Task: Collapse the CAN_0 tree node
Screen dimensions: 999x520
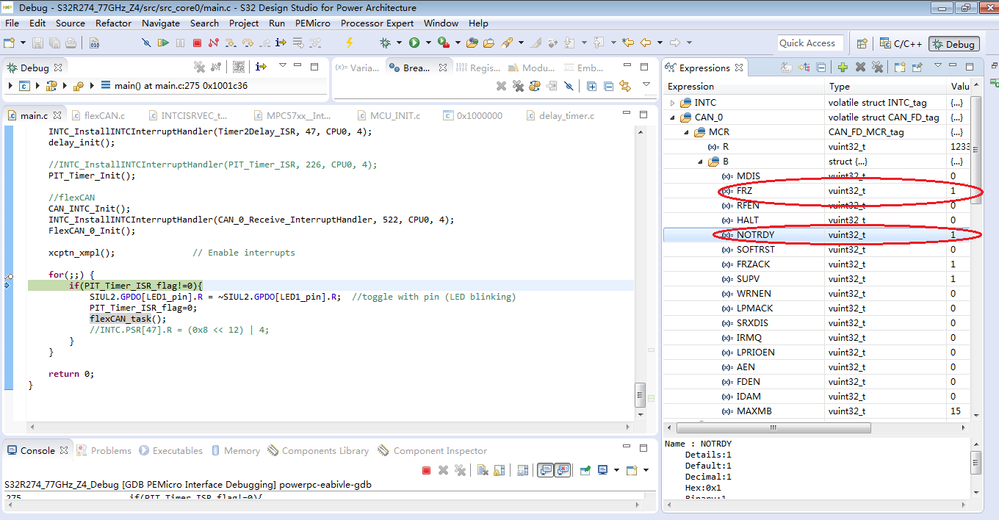Action: tap(673, 117)
